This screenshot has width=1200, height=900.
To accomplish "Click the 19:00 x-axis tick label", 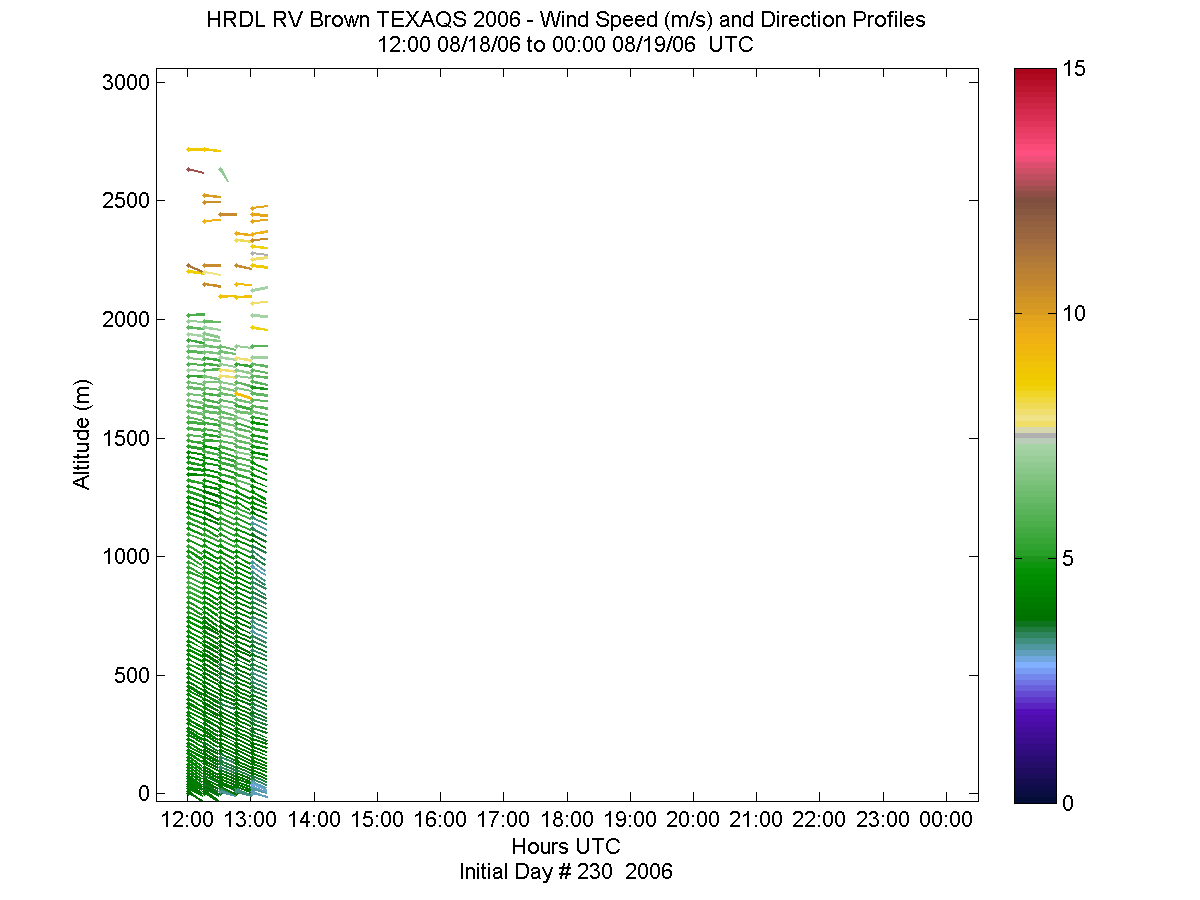I will [630, 820].
